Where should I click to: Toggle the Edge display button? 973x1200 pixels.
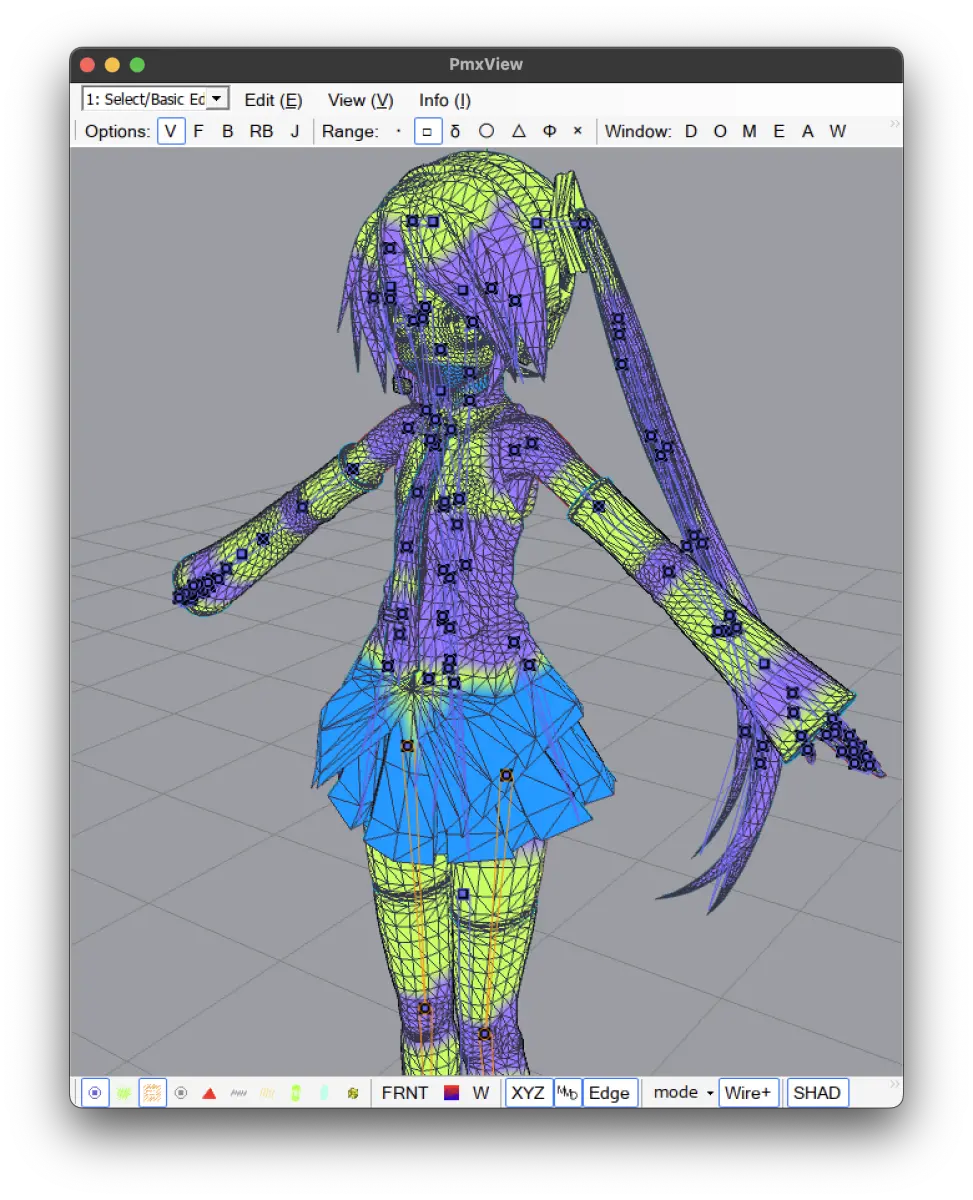coord(609,1093)
